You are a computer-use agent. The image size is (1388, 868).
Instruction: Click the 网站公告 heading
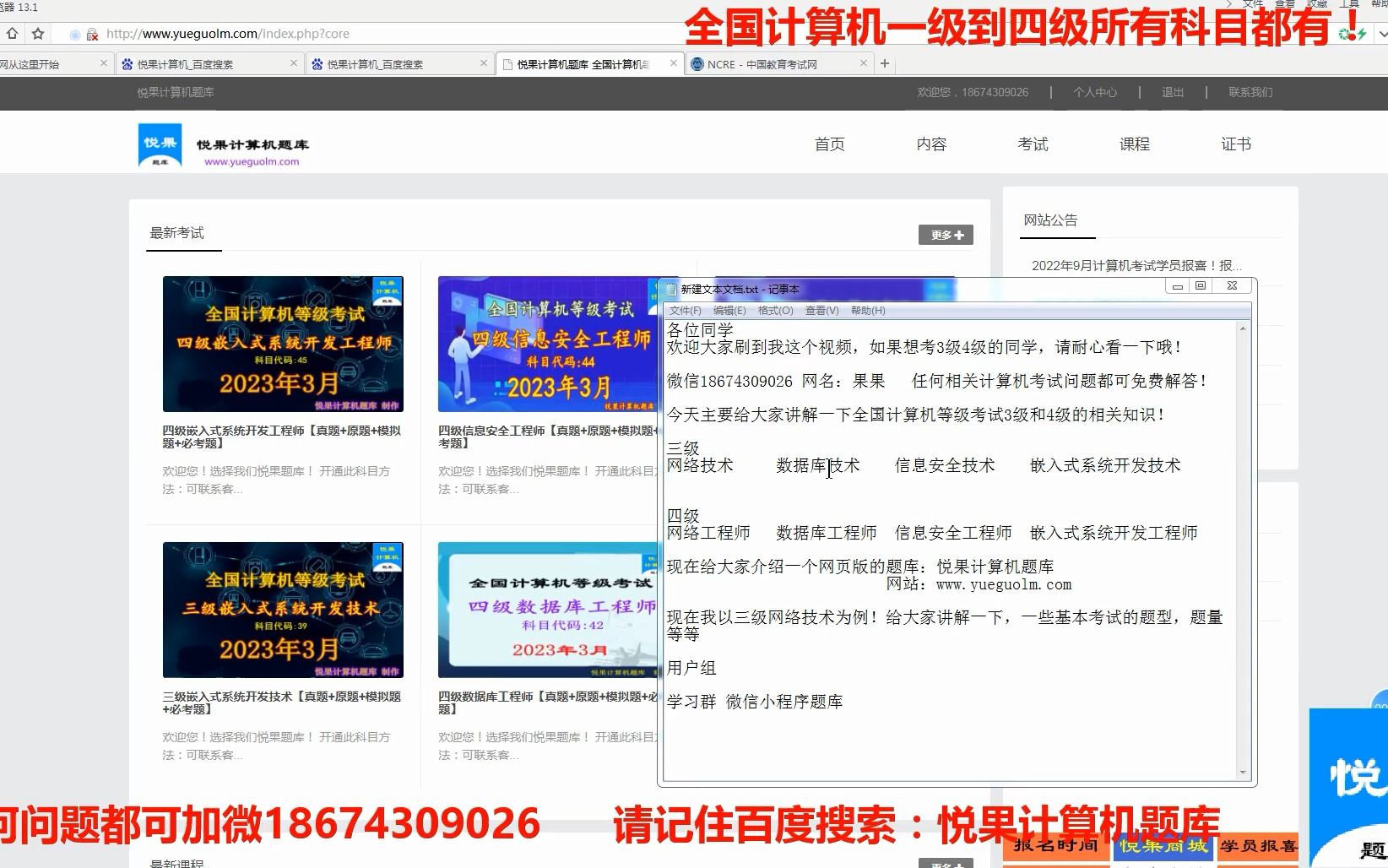1050,220
